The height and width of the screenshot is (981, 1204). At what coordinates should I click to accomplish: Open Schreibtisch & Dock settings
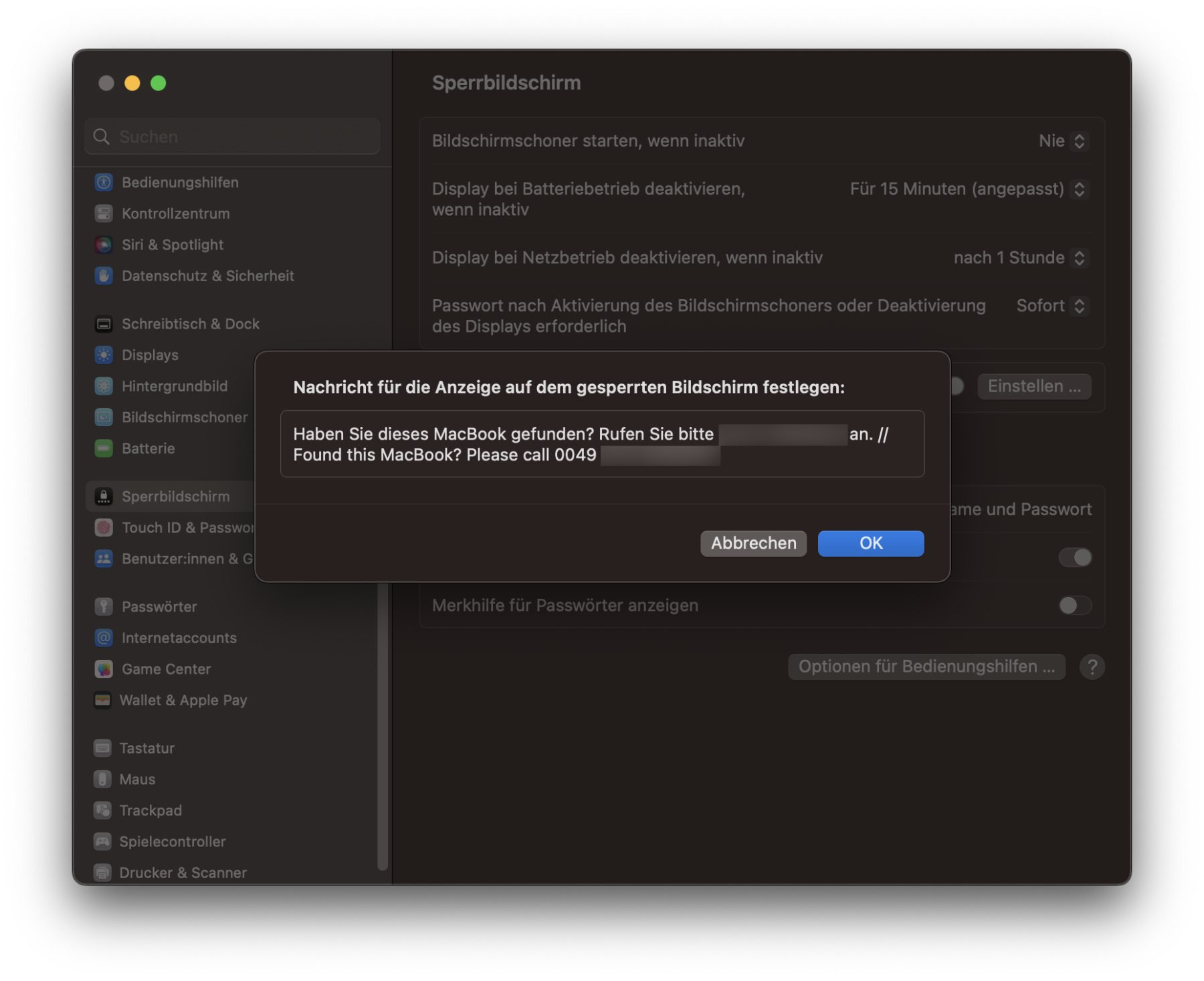190,324
